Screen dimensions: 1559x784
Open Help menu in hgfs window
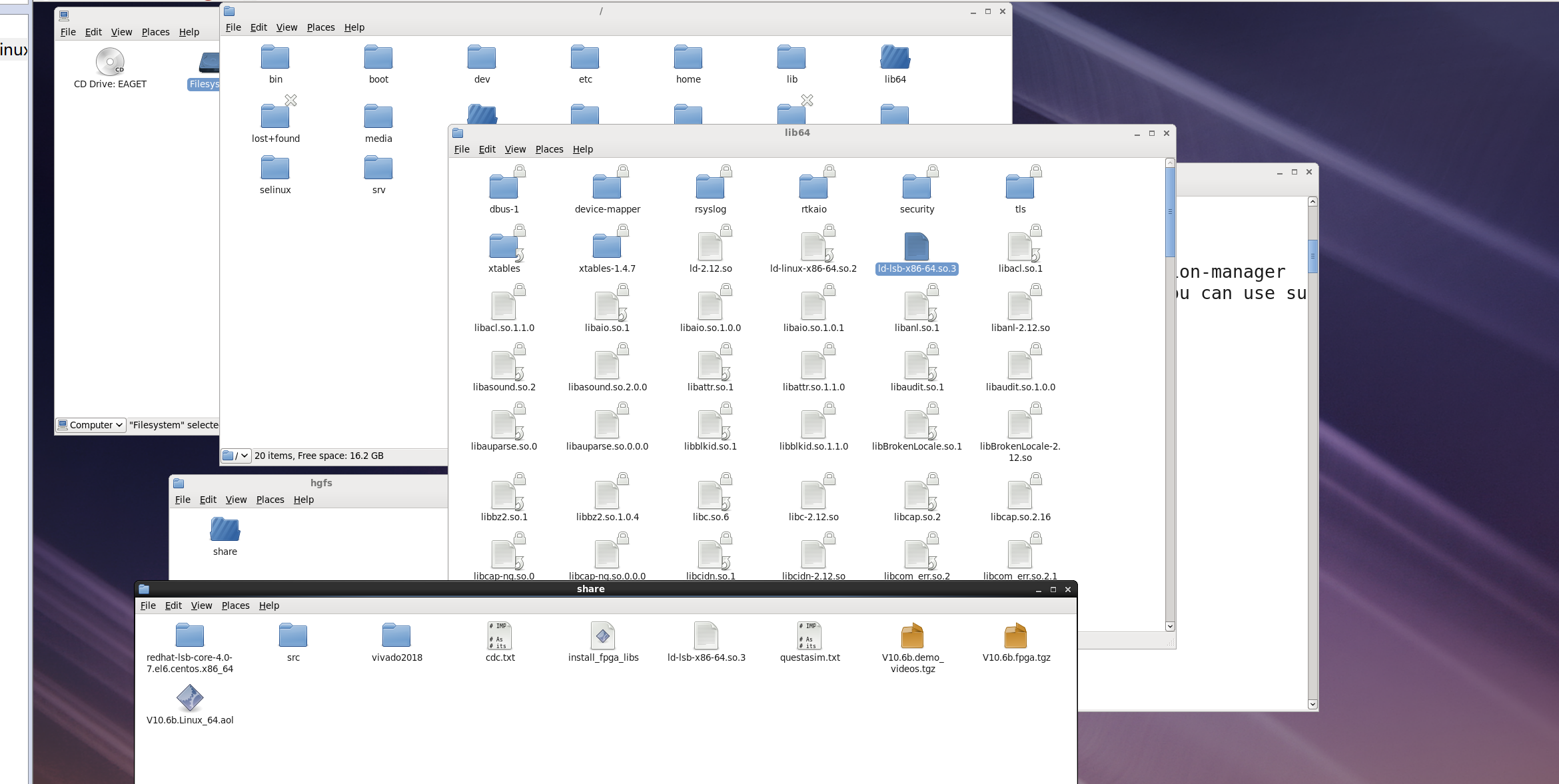[303, 500]
